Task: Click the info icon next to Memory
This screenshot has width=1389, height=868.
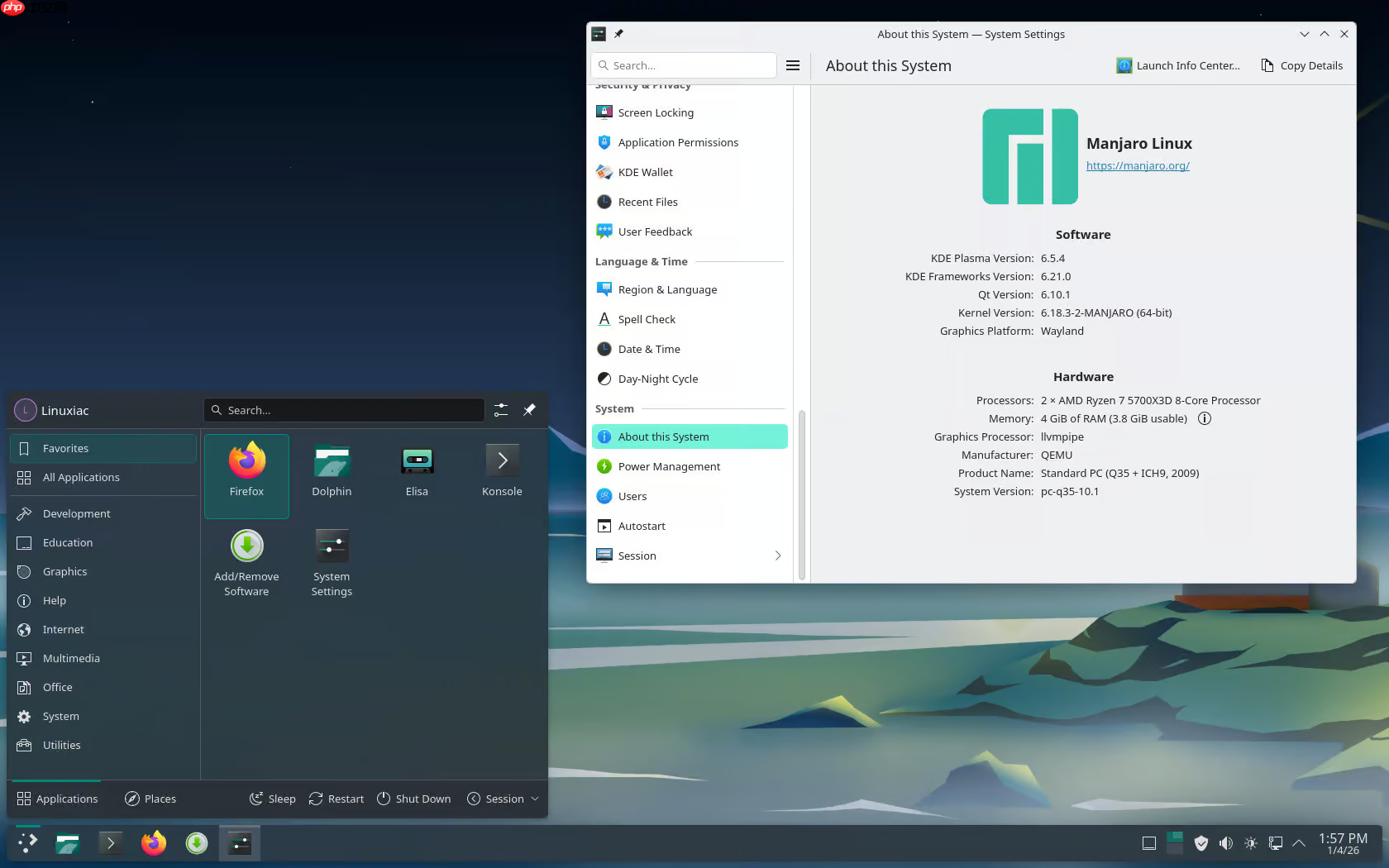Action: tap(1204, 418)
